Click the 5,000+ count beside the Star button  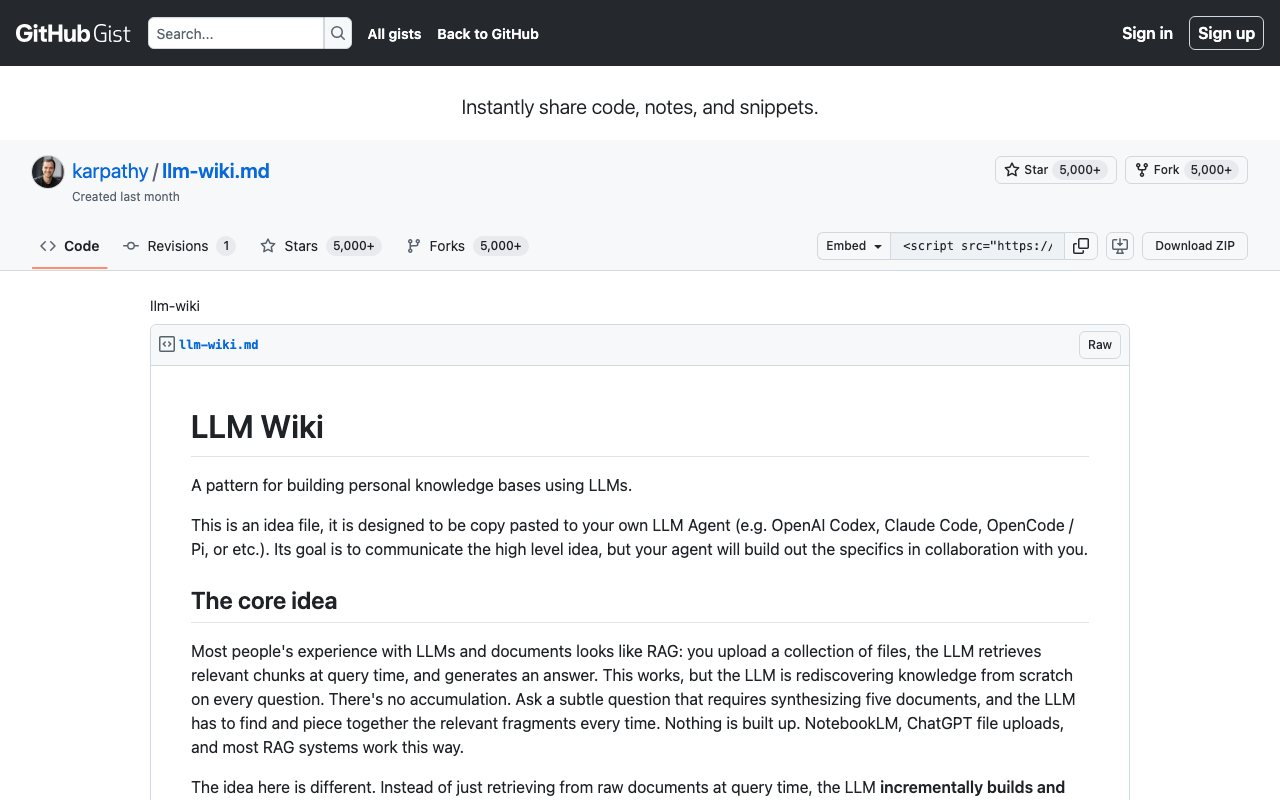(x=1080, y=170)
